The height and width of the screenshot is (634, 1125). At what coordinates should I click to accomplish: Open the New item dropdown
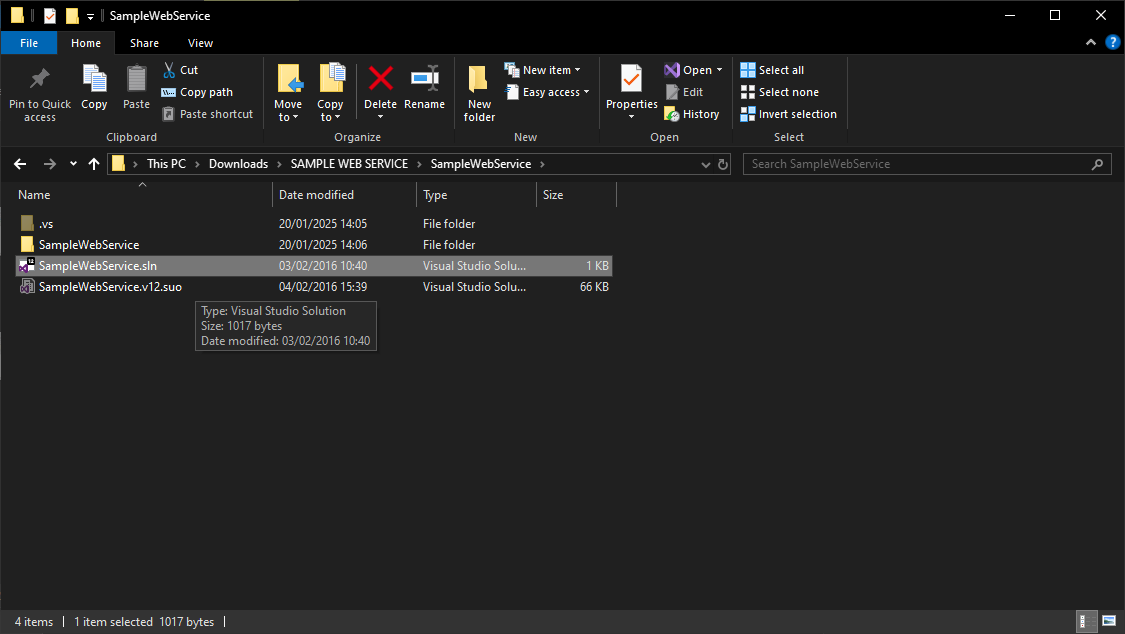pyautogui.click(x=542, y=70)
